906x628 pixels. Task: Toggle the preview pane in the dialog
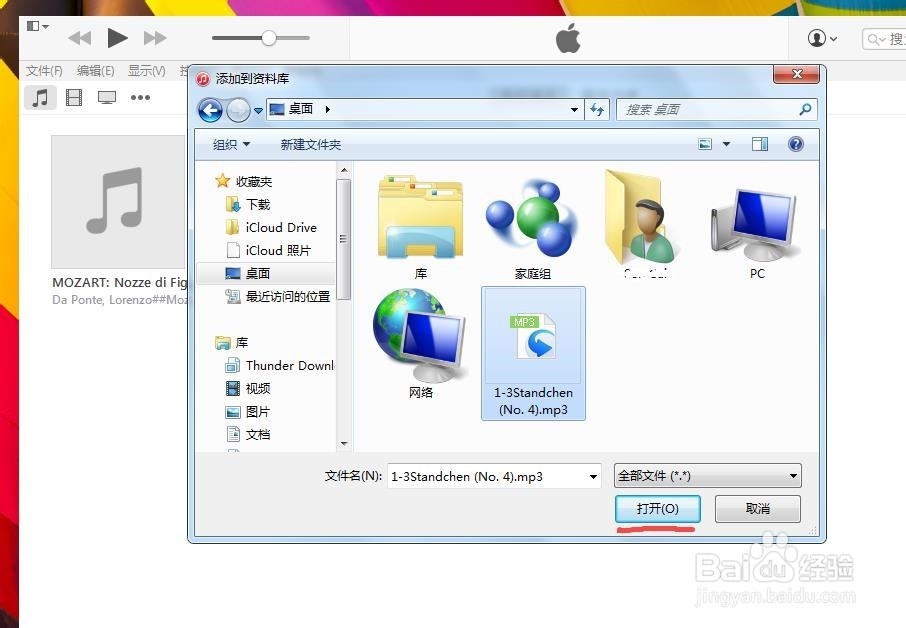click(758, 143)
